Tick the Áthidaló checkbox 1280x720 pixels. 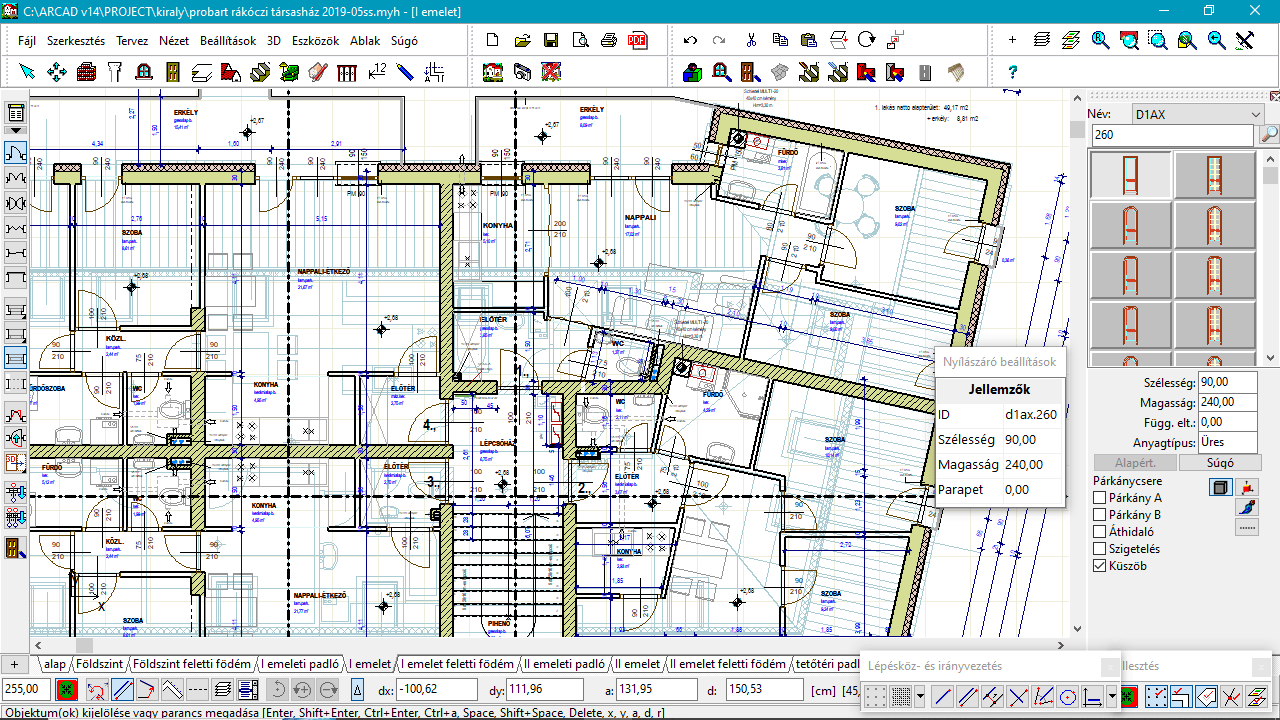click(1100, 532)
